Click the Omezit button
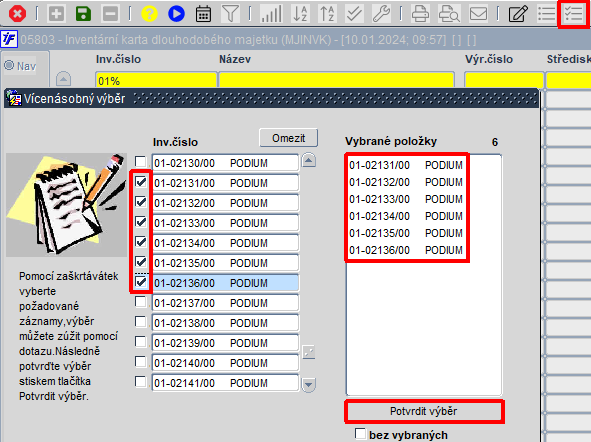Viewport: 591px width, 442px height. coord(288,138)
